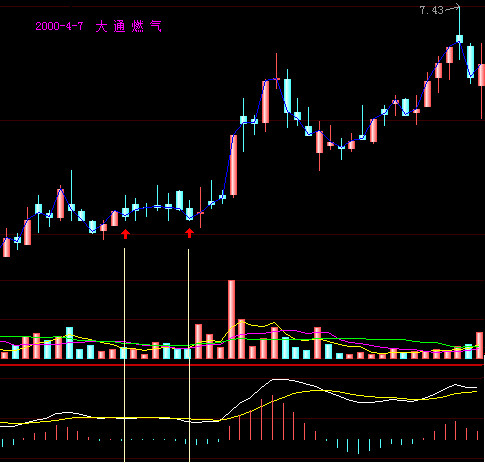Click the tallest red MACD histogram bar
This screenshot has height=463, width=485.
tap(272, 418)
